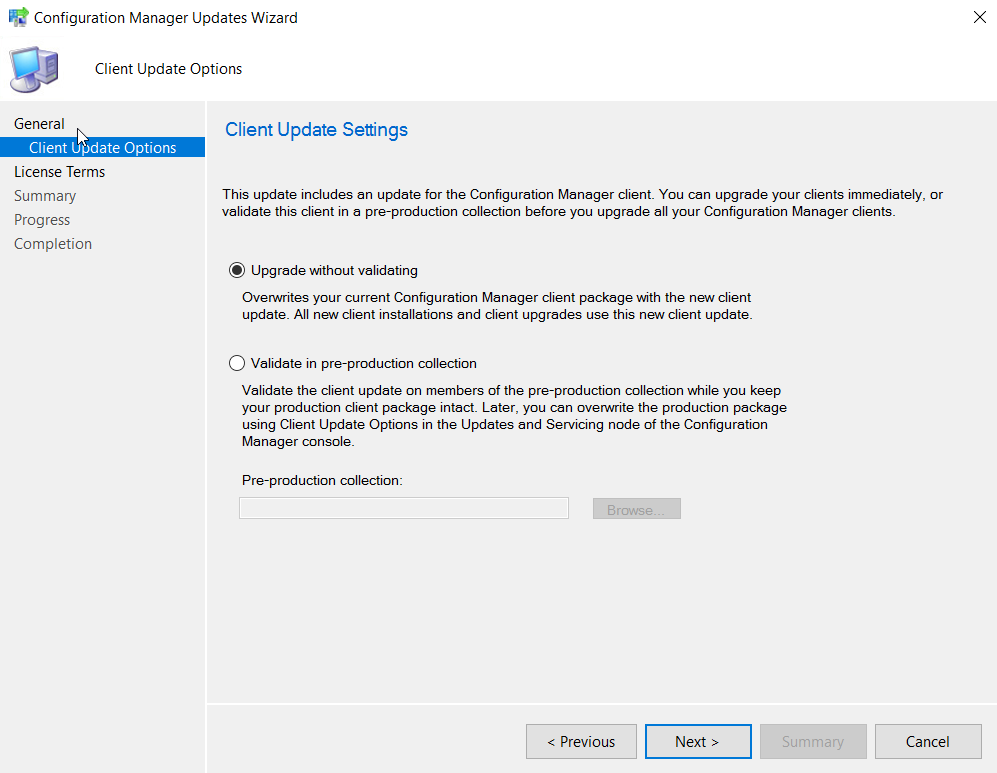
Task: Click the Summary button at bottom
Action: [x=813, y=741]
